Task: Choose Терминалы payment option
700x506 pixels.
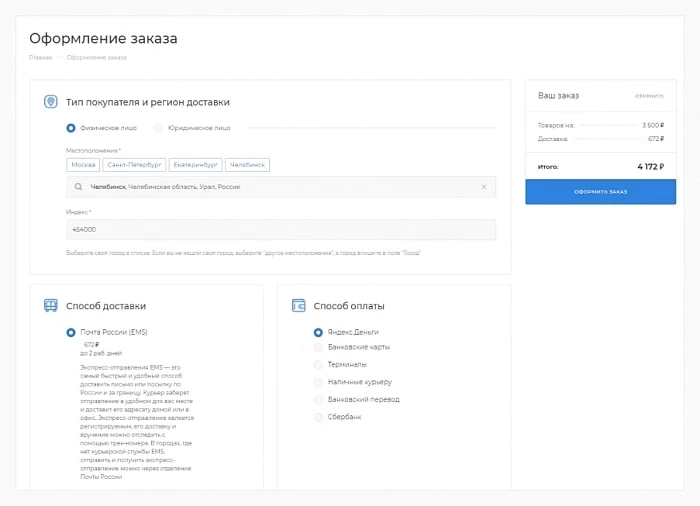Action: coord(318,364)
